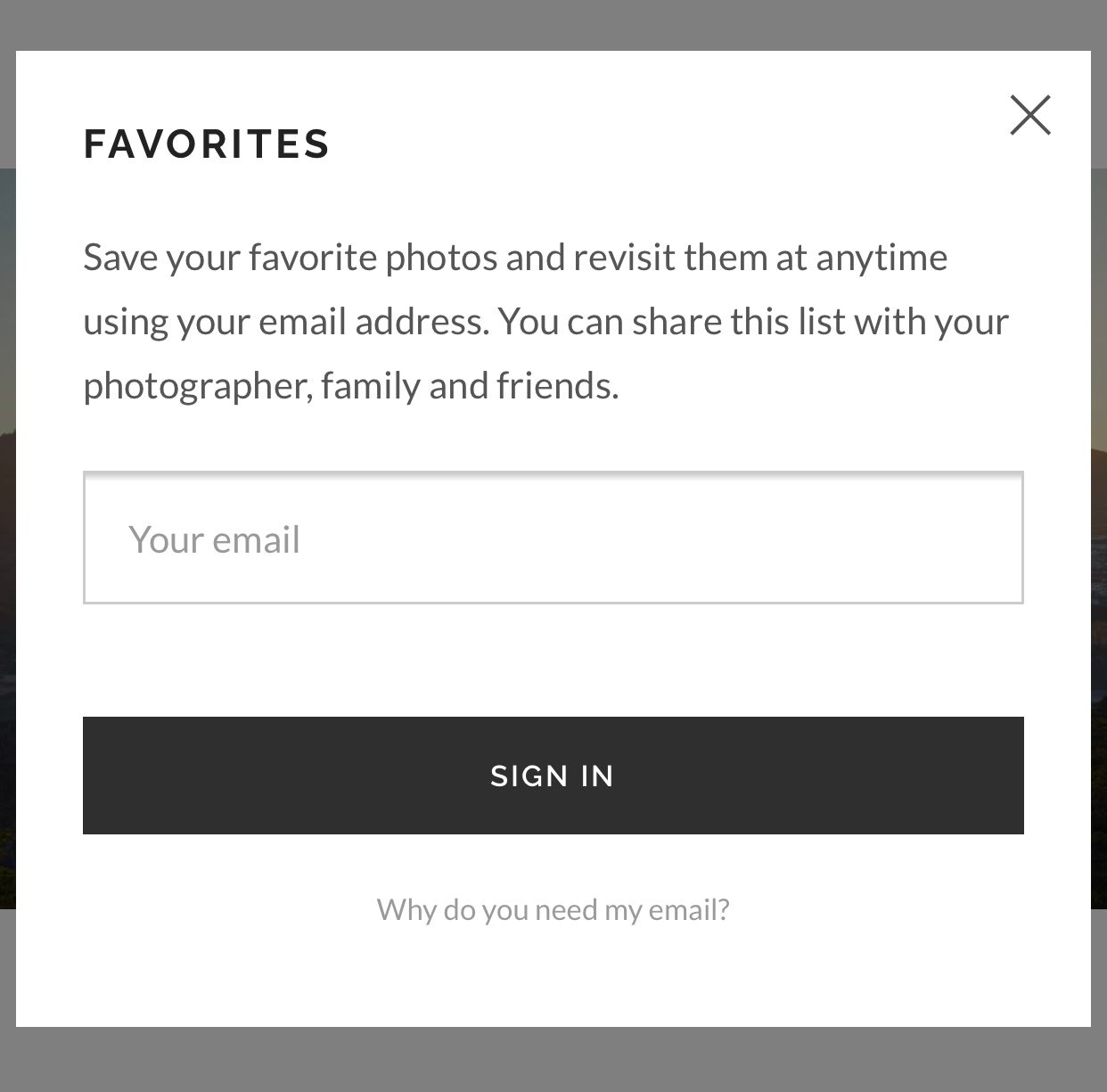Follow the gray email explanation link
Image resolution: width=1107 pixels, height=1092 pixels.
coord(553,909)
